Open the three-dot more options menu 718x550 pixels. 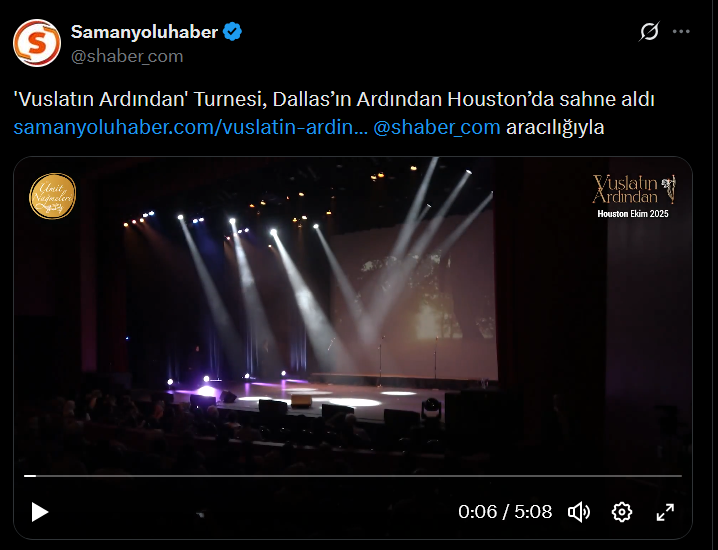(x=681, y=32)
